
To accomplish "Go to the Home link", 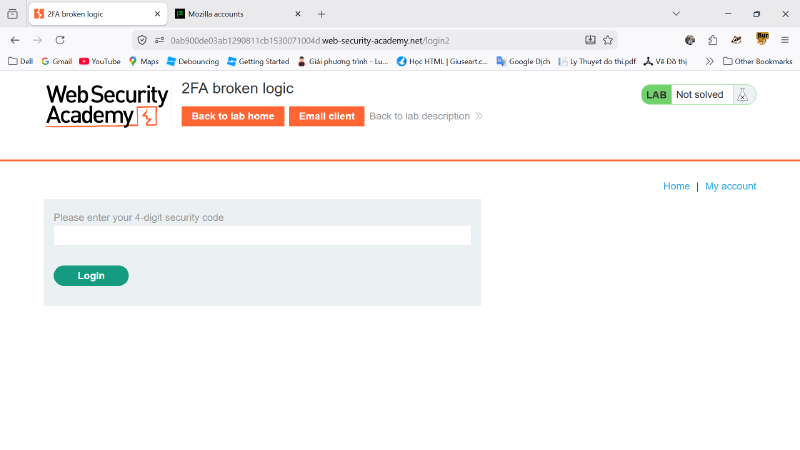I will pyautogui.click(x=676, y=186).
